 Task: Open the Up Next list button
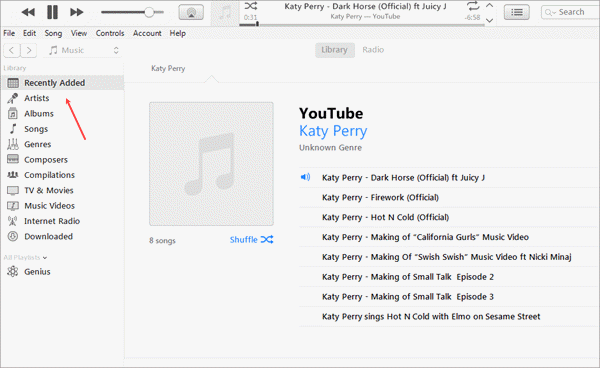(x=517, y=13)
